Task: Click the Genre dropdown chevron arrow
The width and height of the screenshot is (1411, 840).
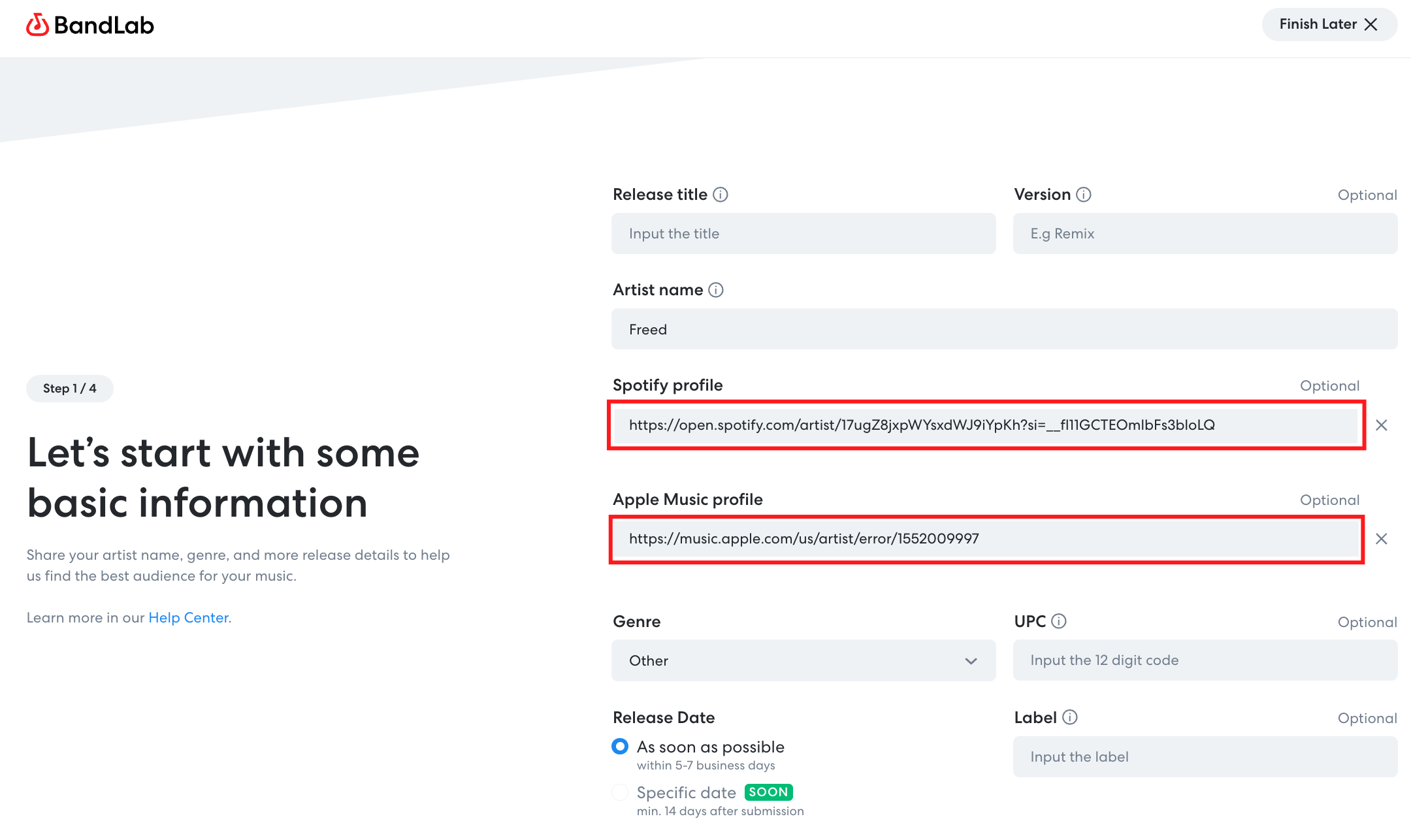Action: pos(971,661)
